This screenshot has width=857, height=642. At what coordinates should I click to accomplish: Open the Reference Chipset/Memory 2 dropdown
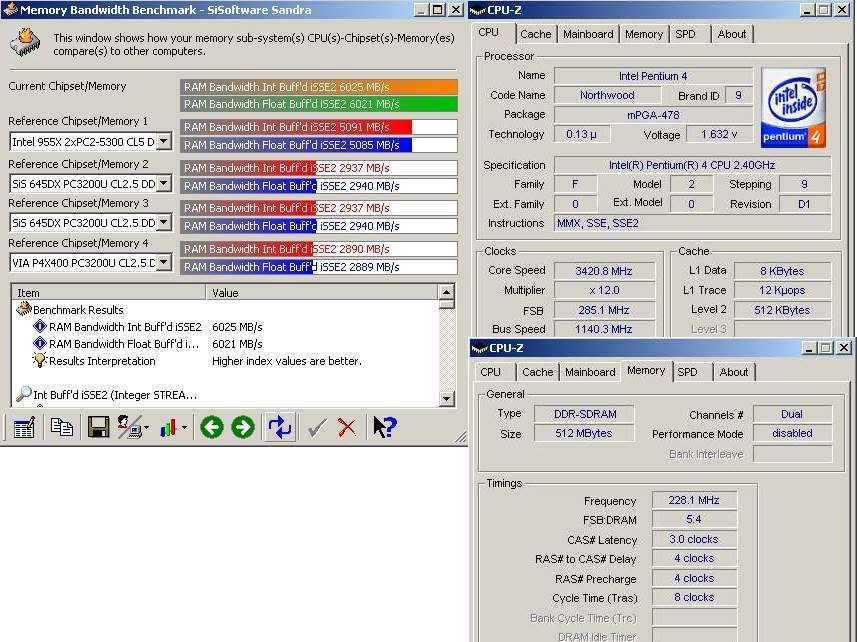(x=164, y=184)
